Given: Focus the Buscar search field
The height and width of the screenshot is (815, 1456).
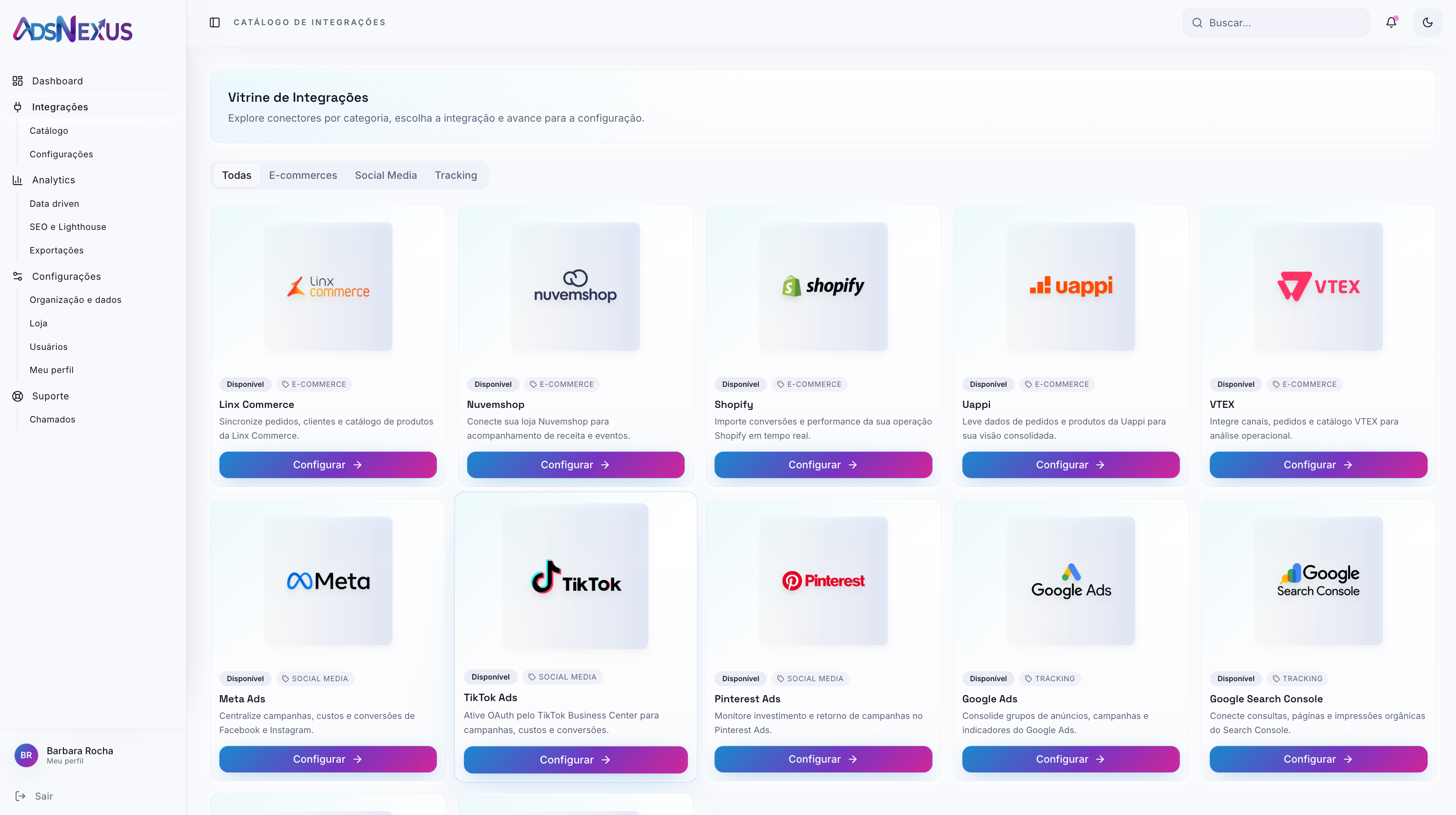Looking at the screenshot, I should click(1276, 23).
